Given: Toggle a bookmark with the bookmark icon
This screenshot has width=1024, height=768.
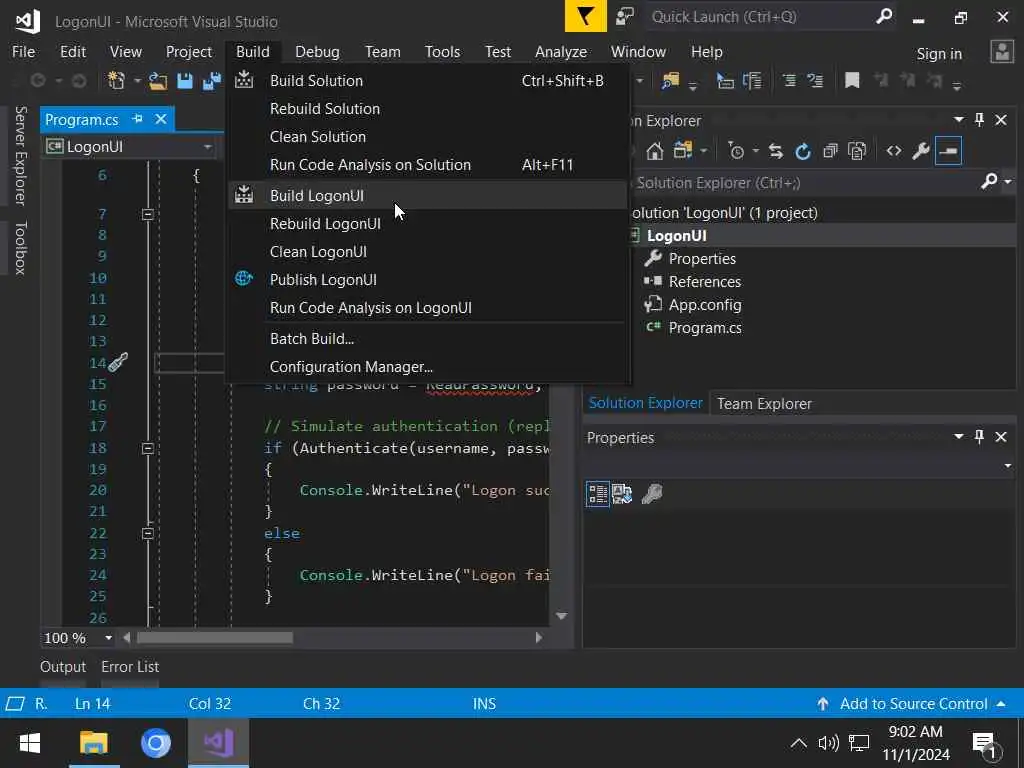Looking at the screenshot, I should (852, 80).
